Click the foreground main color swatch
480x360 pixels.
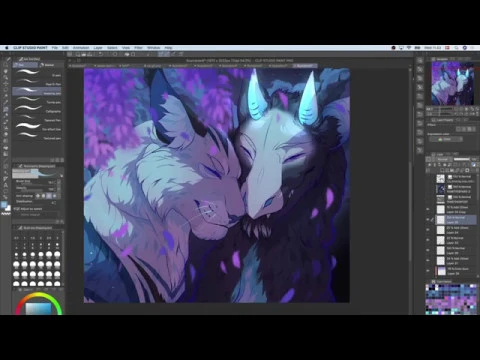point(4,205)
